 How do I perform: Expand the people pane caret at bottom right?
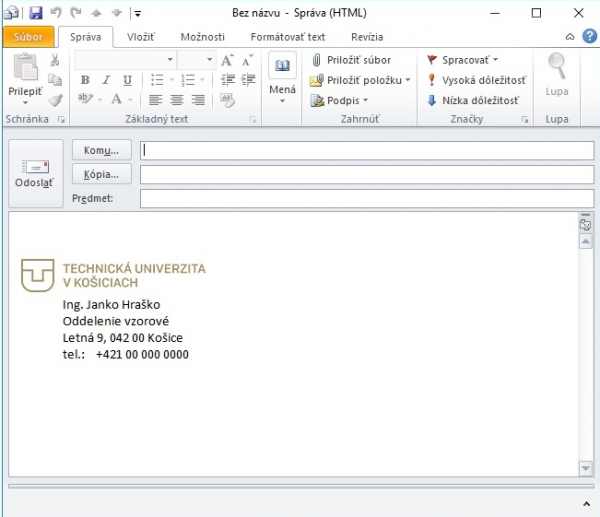(586, 504)
